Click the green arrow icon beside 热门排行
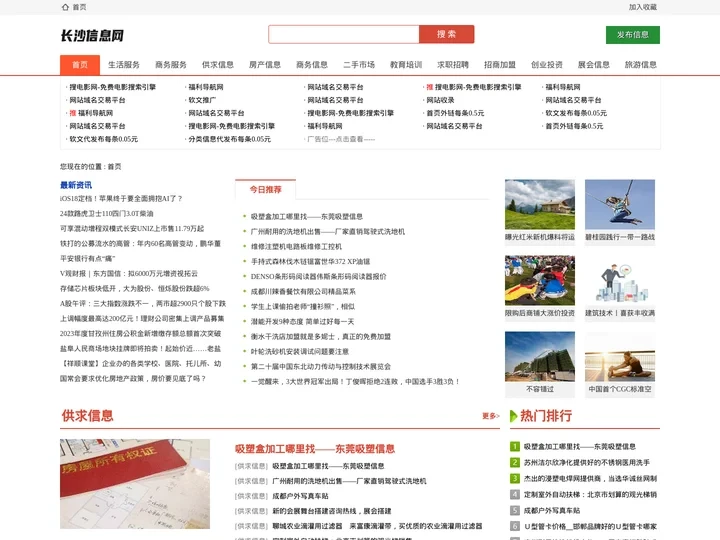This screenshot has width=720, height=540. (x=513, y=416)
